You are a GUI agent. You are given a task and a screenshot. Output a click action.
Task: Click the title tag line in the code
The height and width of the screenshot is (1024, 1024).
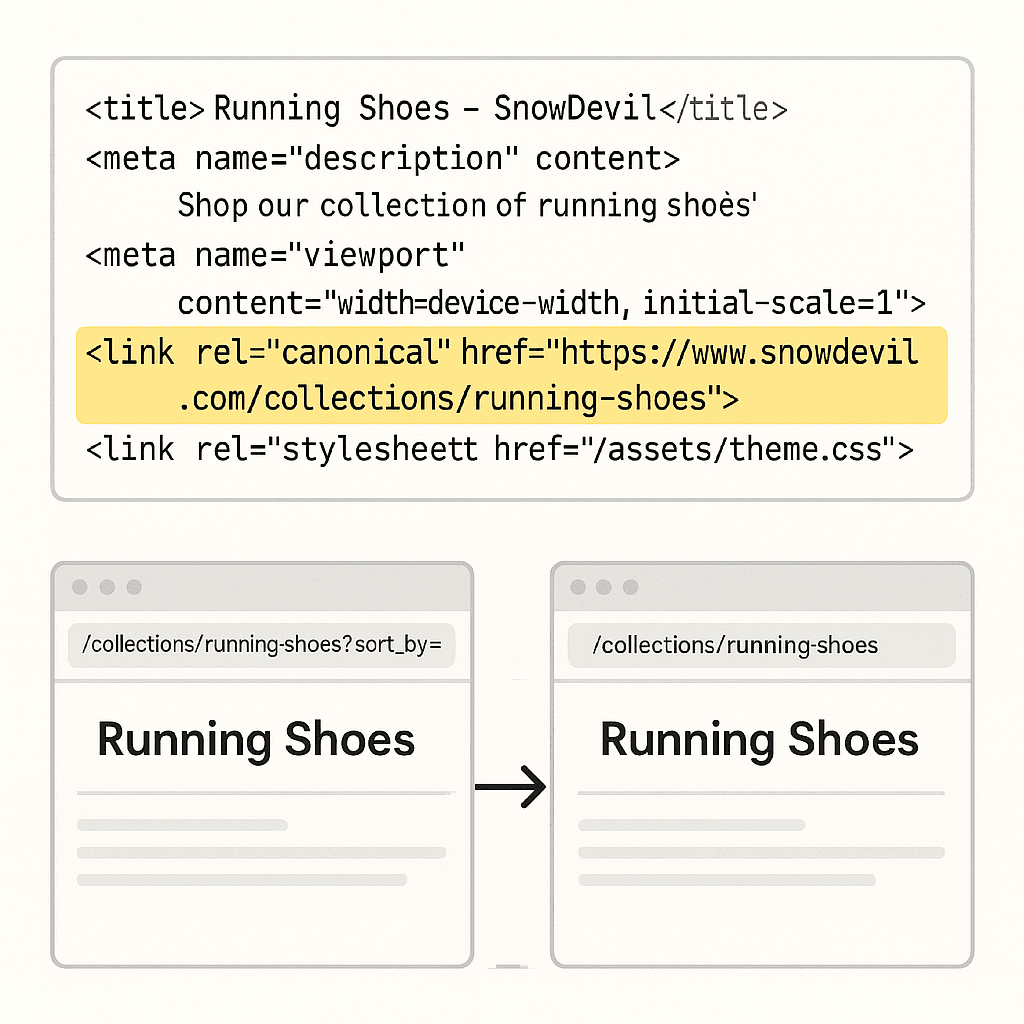click(436, 108)
